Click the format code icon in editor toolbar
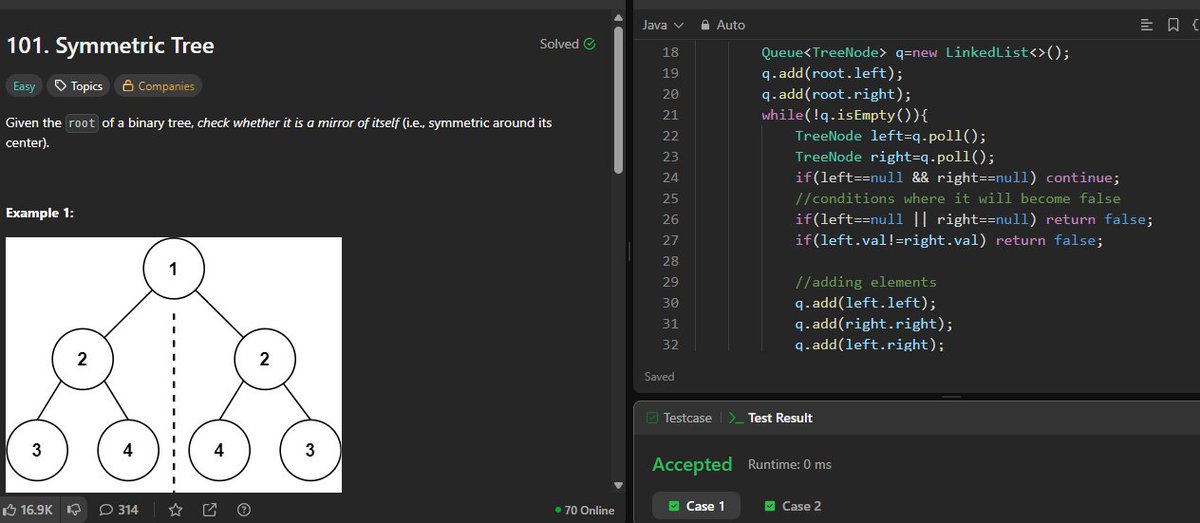This screenshot has height=523, width=1200. click(x=1146, y=25)
